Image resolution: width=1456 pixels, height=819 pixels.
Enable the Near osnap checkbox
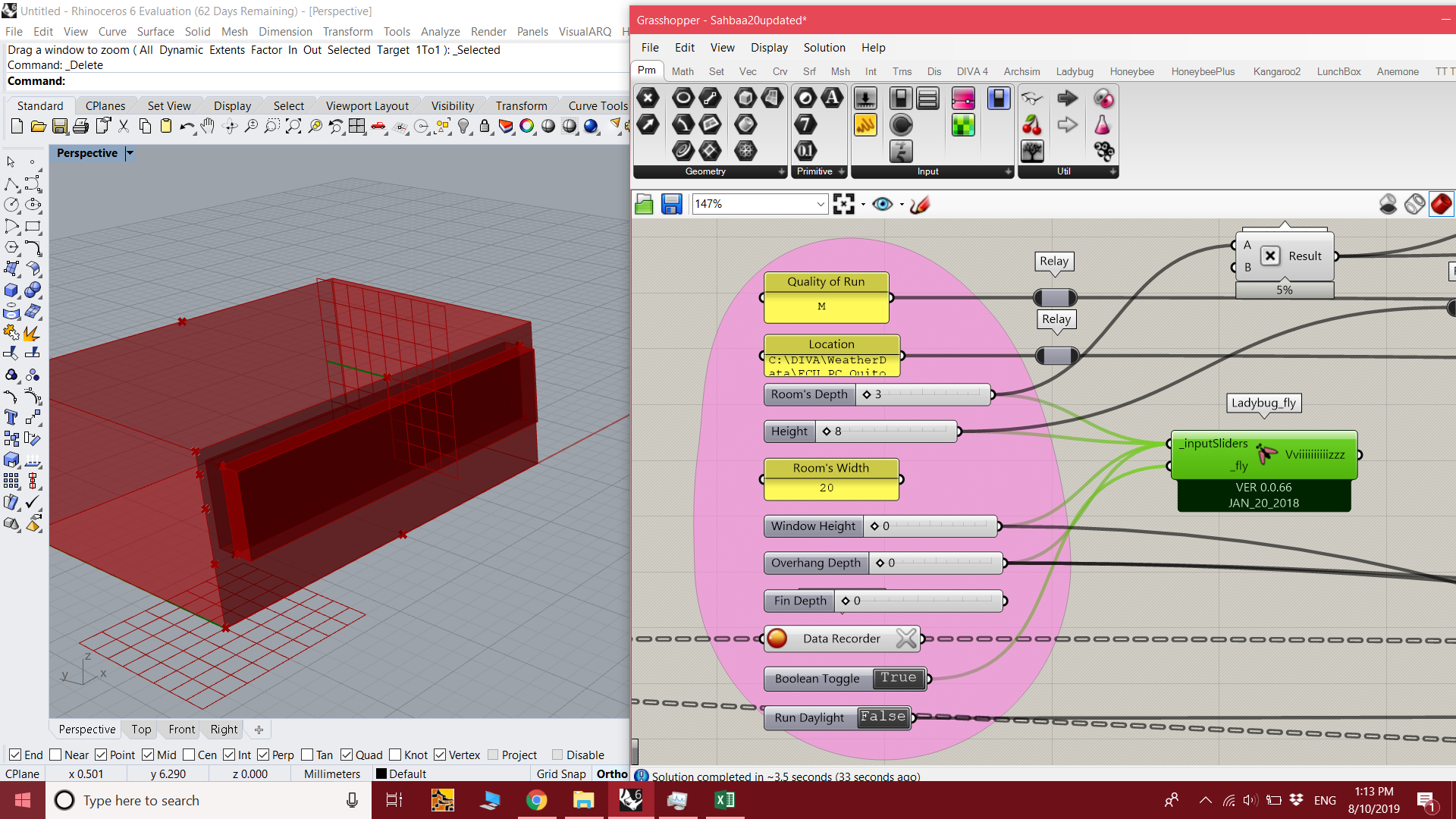coord(55,755)
